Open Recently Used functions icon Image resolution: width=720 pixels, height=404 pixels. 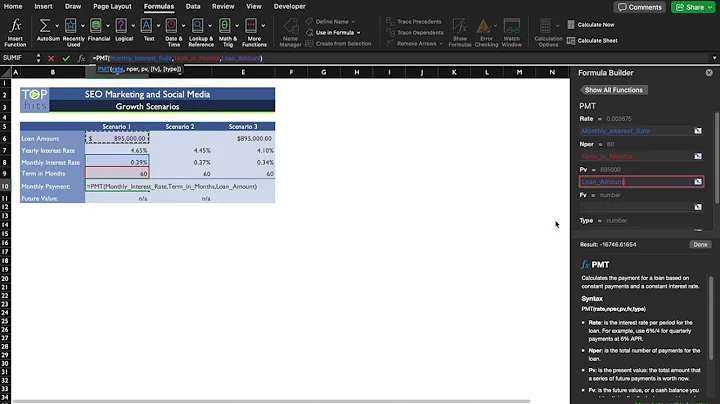(70, 26)
